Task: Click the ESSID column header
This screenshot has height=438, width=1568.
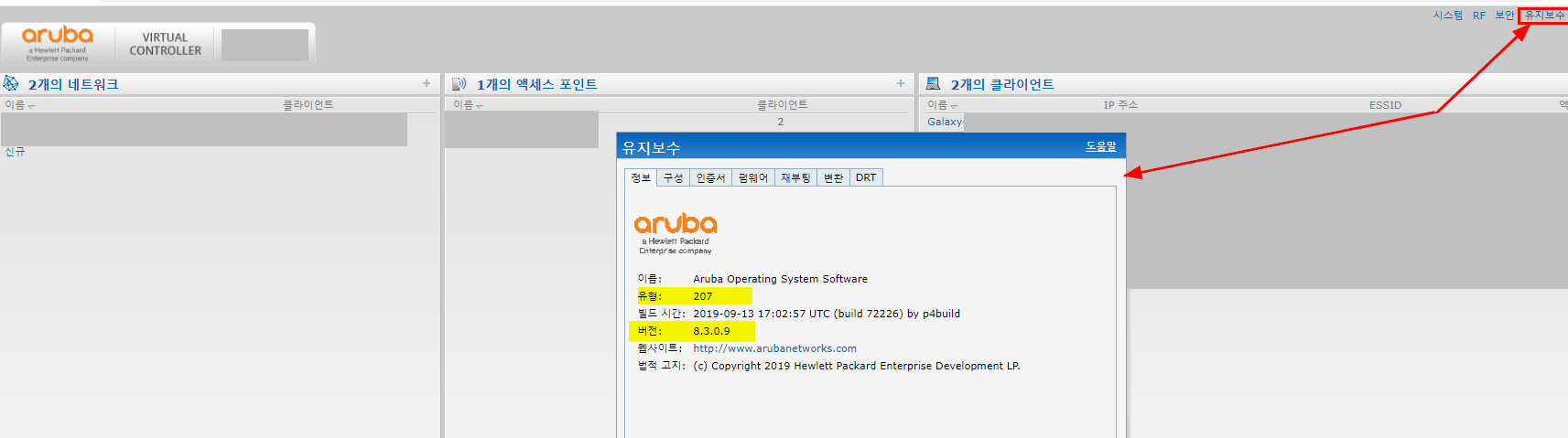Action: (1385, 105)
